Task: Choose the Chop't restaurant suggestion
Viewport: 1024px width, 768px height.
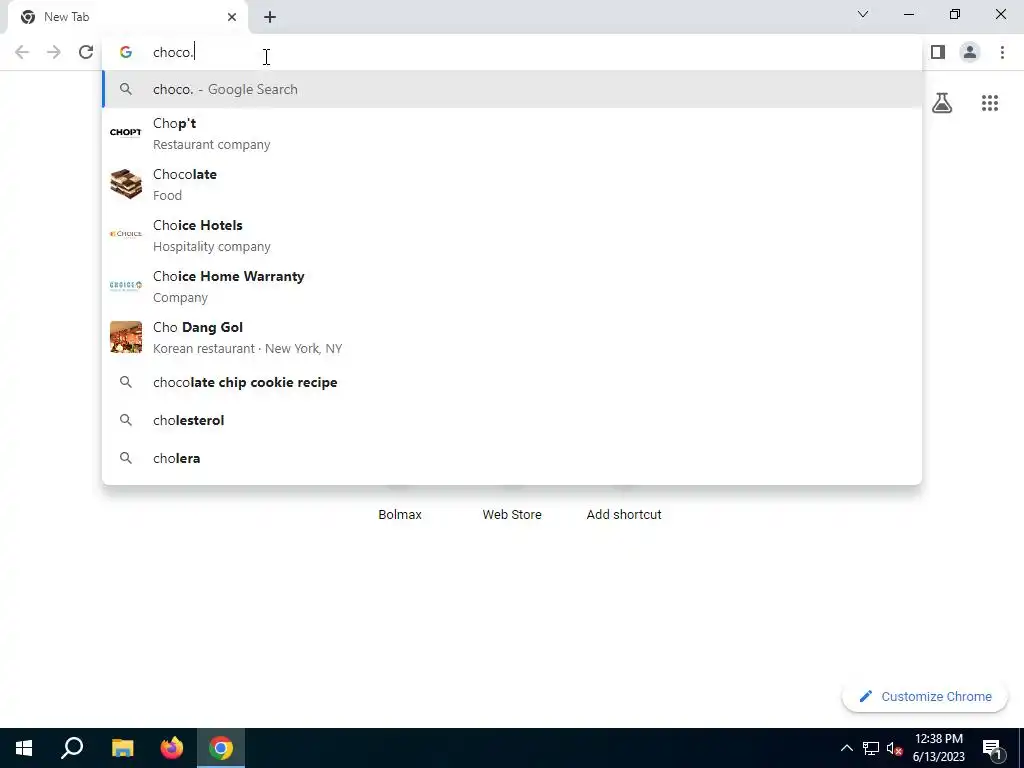Action: (x=512, y=134)
